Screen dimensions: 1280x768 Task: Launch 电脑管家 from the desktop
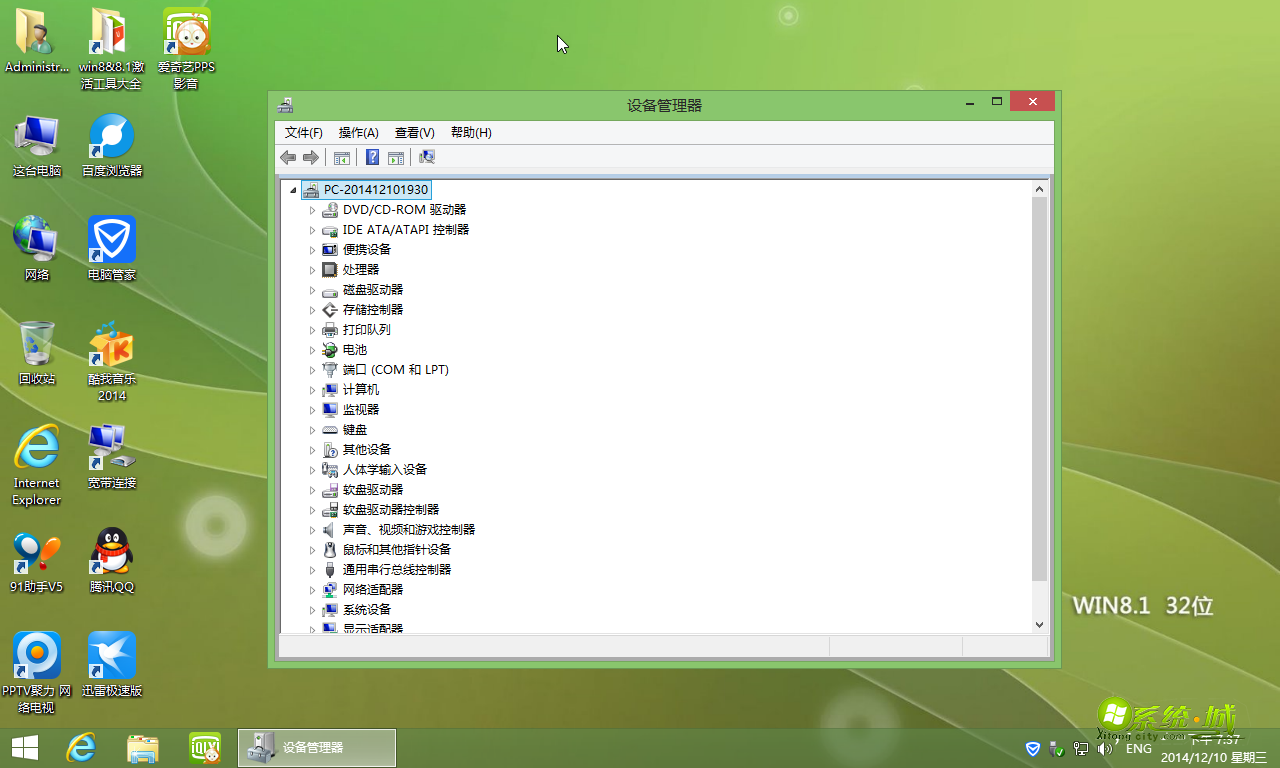110,240
